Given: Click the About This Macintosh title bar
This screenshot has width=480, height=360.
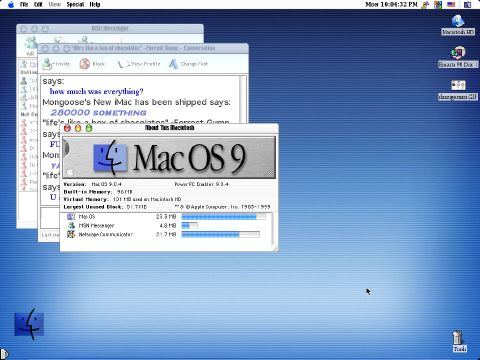Looking at the screenshot, I should coord(169,128).
